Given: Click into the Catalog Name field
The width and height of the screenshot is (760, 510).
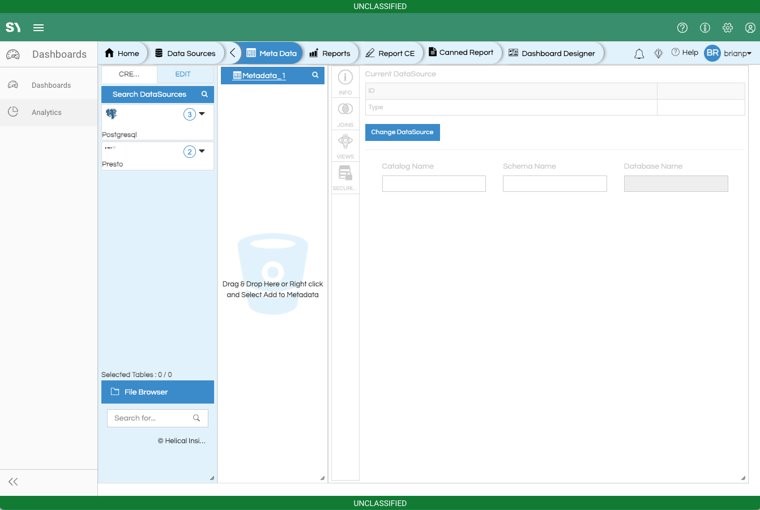Looking at the screenshot, I should [433, 184].
